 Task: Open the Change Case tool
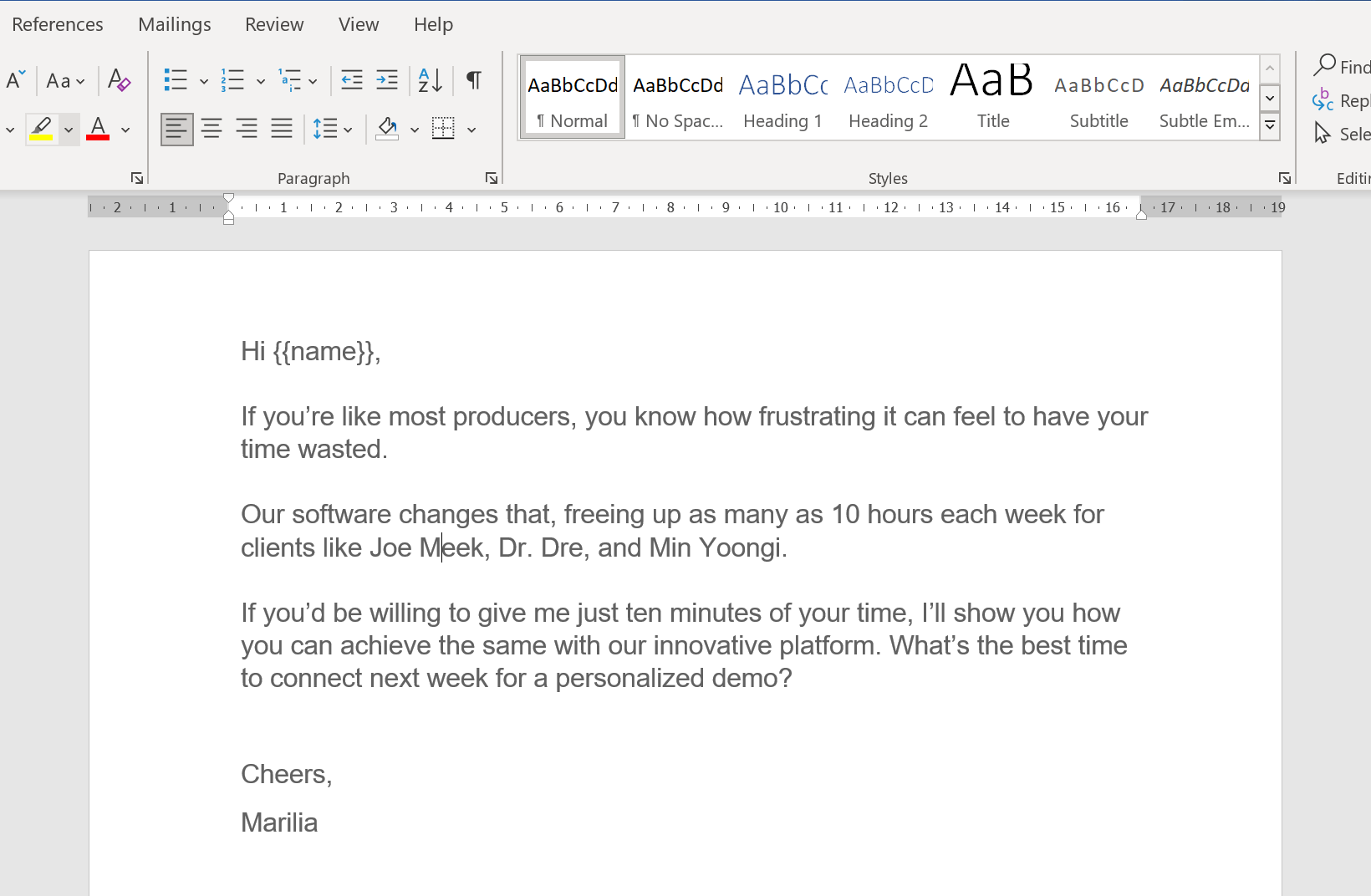[x=59, y=80]
